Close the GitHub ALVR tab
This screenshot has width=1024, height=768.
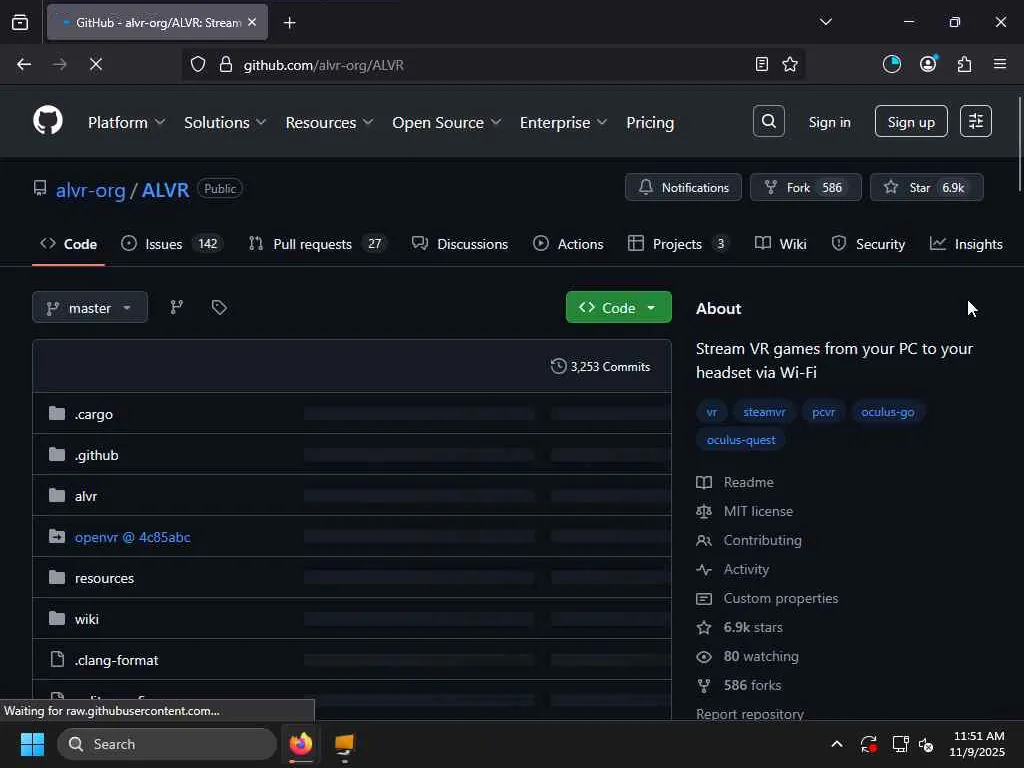[252, 22]
